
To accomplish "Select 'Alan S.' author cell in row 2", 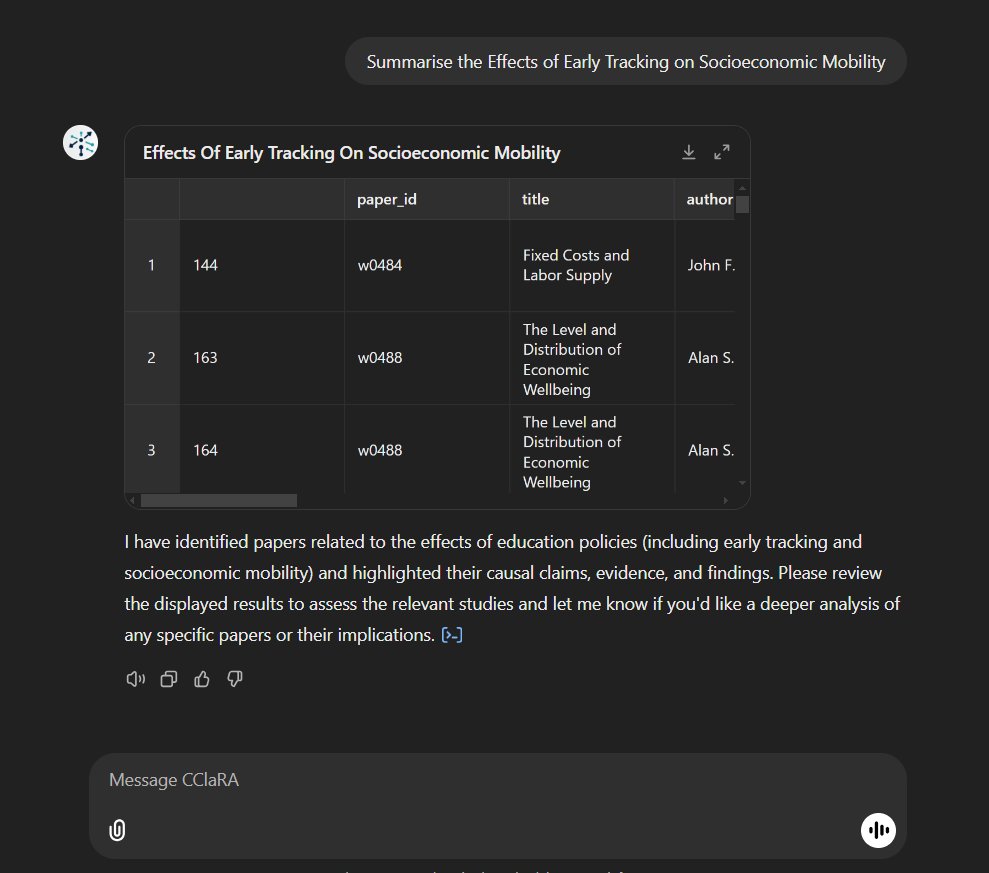I will [x=705, y=358].
